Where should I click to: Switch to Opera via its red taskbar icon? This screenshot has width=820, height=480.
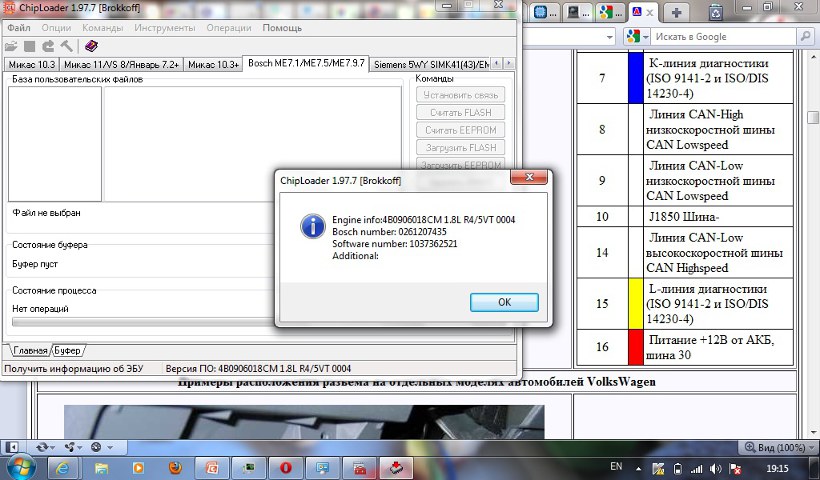286,467
